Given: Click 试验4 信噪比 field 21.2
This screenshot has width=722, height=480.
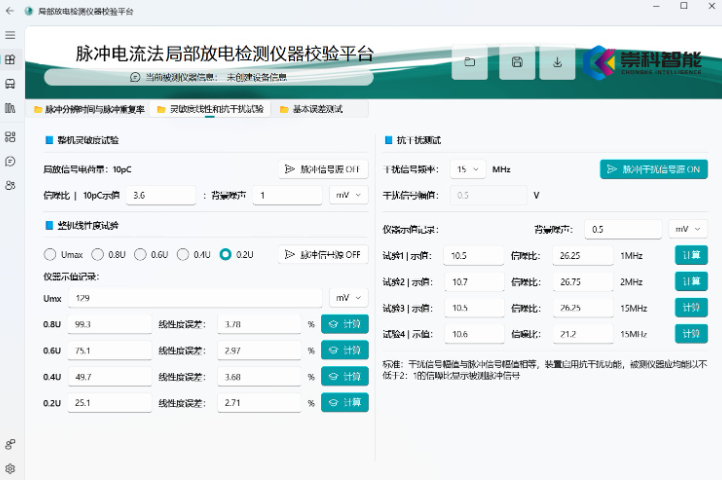Looking at the screenshot, I should [x=583, y=334].
